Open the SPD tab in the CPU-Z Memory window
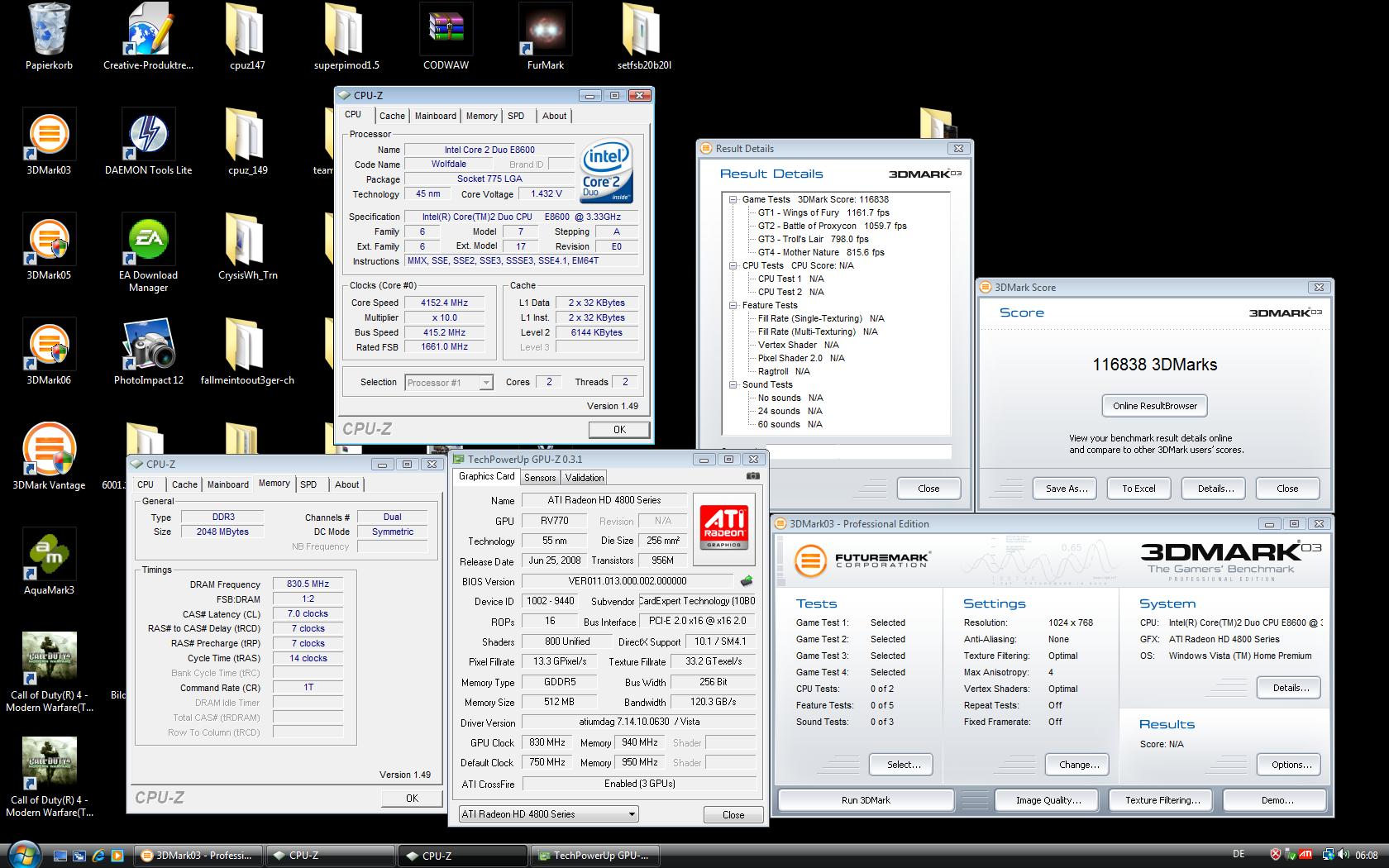Viewport: 1389px width, 868px height. click(x=308, y=484)
